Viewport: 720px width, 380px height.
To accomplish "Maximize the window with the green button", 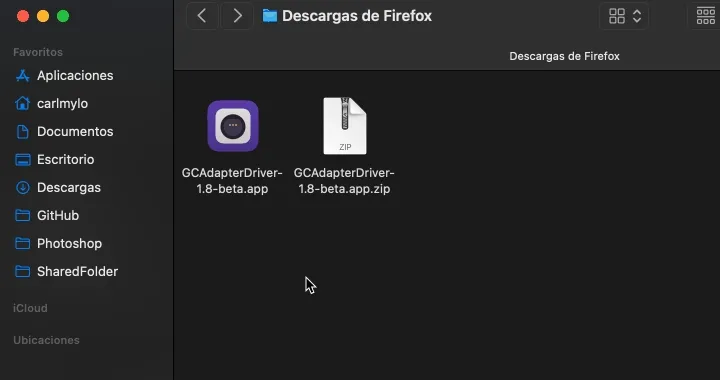I will pos(63,17).
